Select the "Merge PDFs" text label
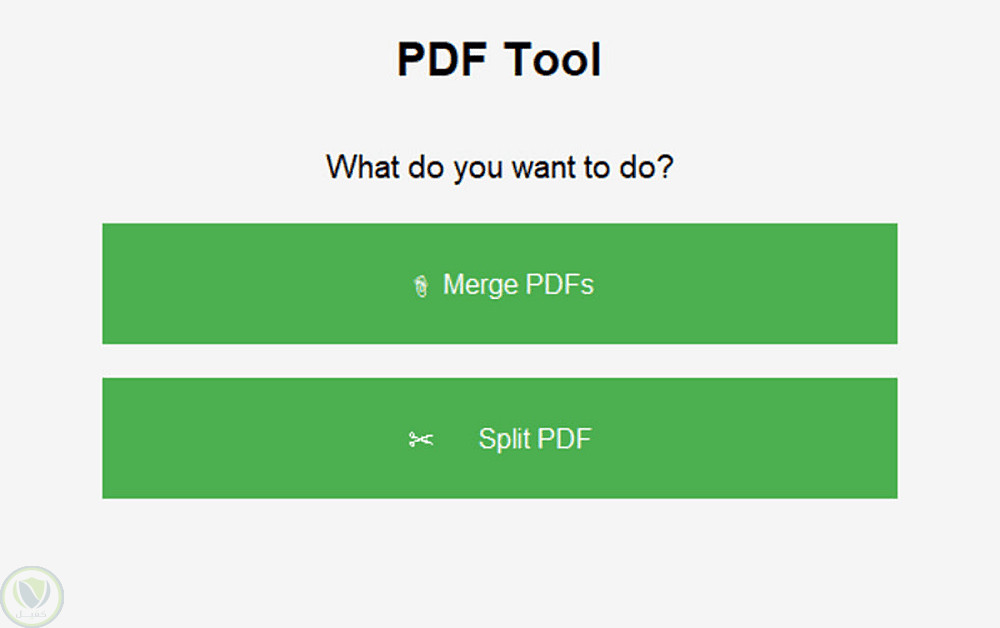The height and width of the screenshot is (628, 1000). [x=518, y=285]
